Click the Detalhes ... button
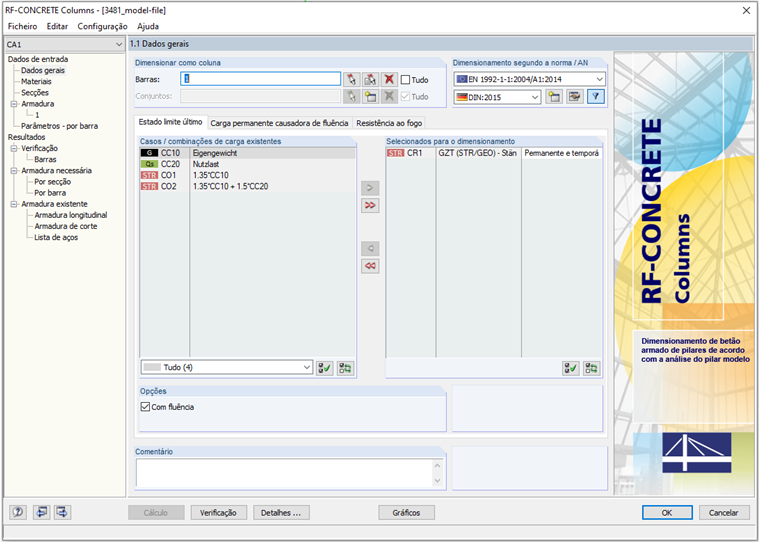The width and height of the screenshot is (760, 542). (281, 512)
